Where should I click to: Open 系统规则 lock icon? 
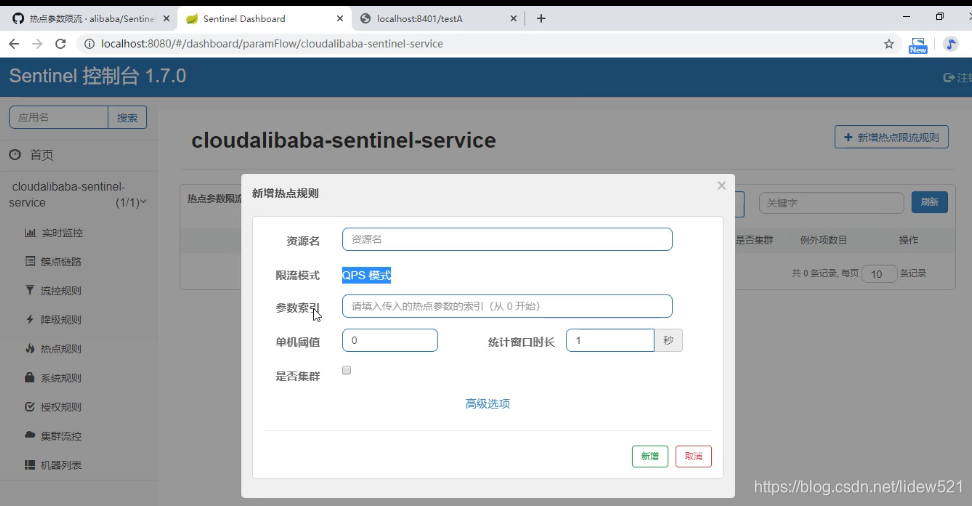[29, 377]
